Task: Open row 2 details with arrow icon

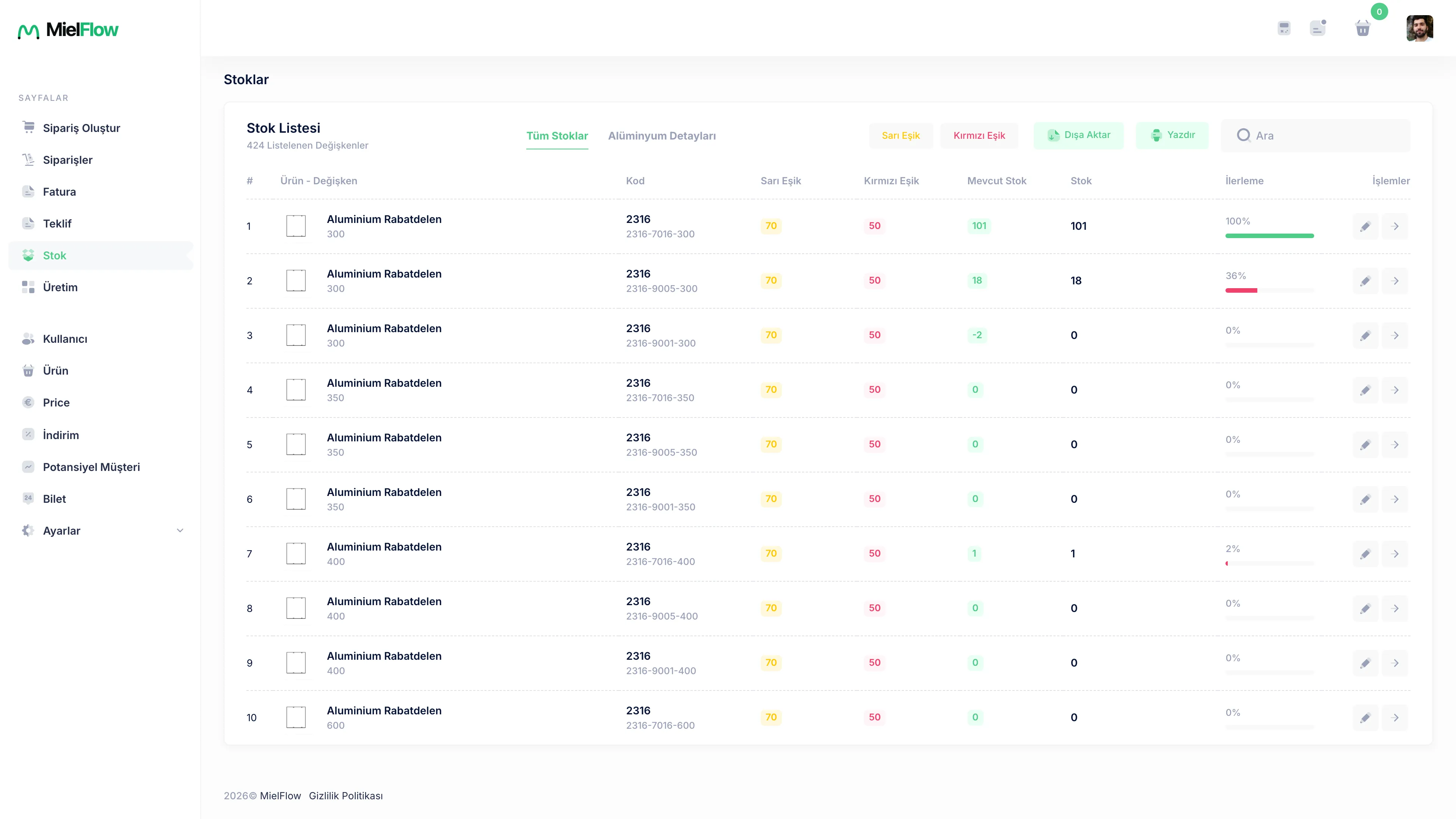Action: 1395,281
